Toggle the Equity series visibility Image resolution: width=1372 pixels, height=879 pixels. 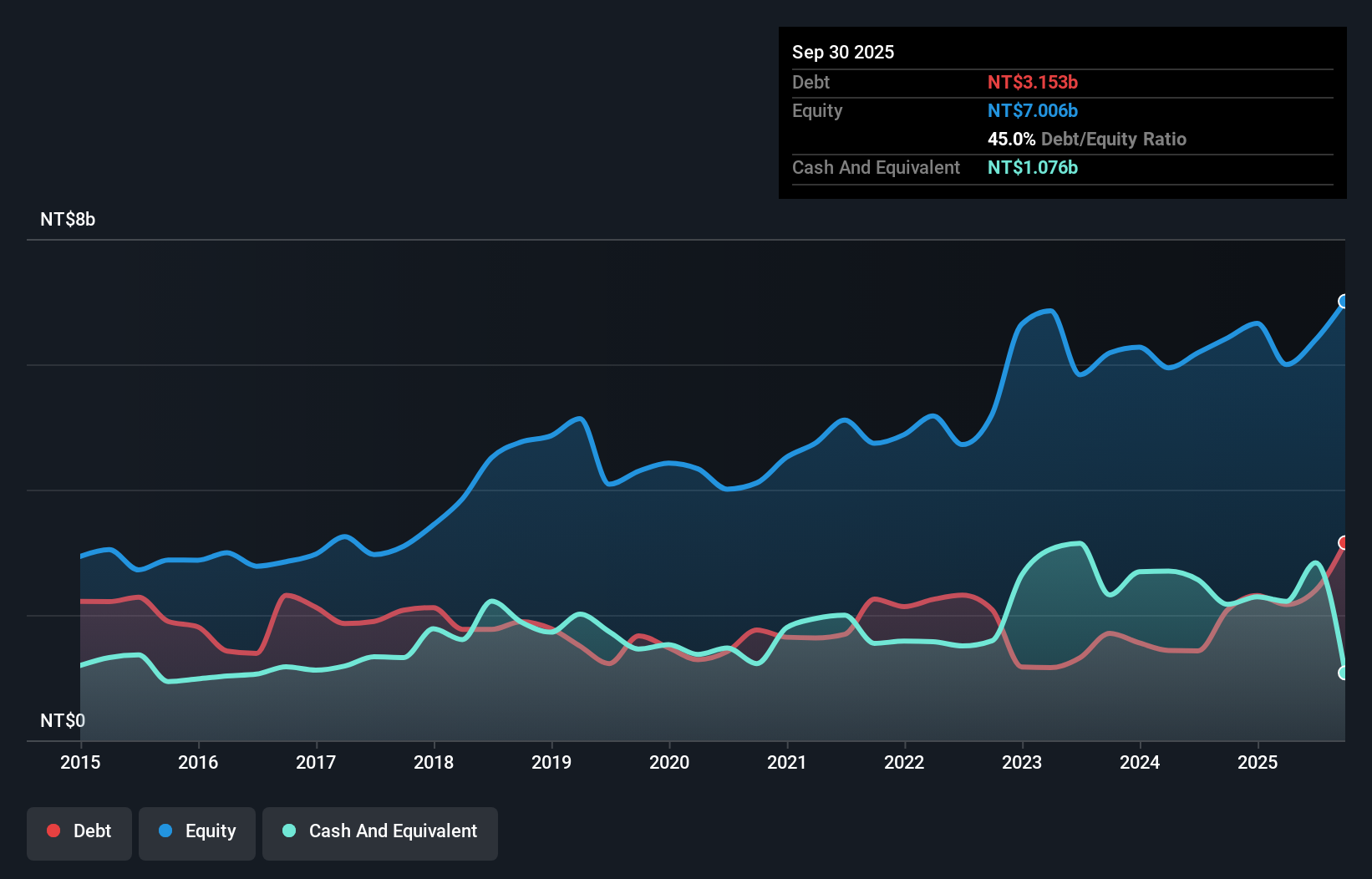[196, 831]
